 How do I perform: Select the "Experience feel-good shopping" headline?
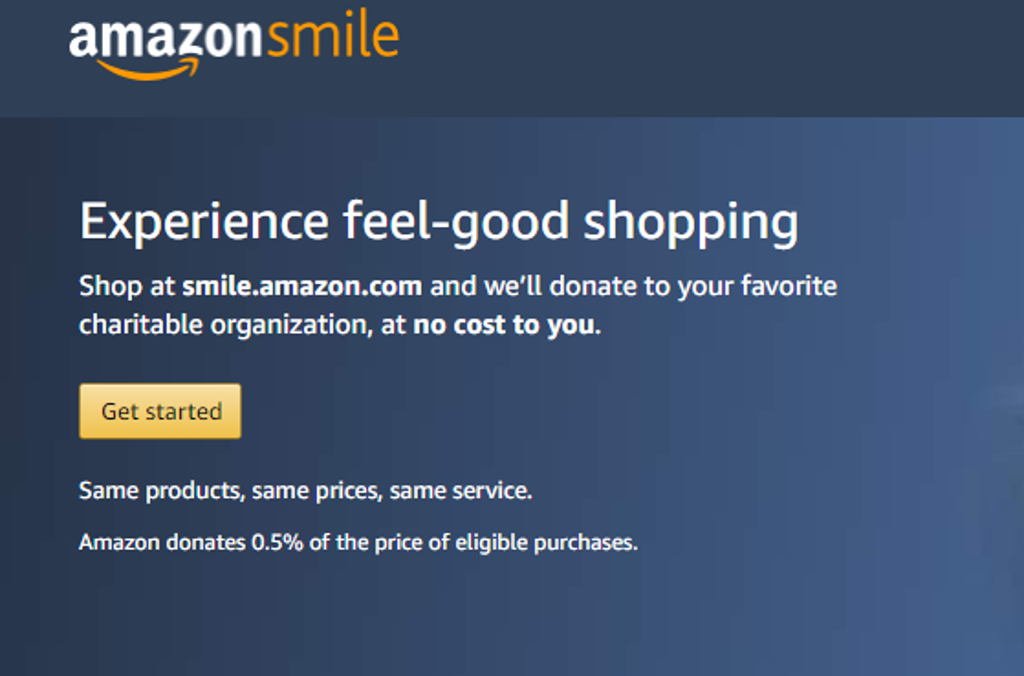tap(438, 223)
